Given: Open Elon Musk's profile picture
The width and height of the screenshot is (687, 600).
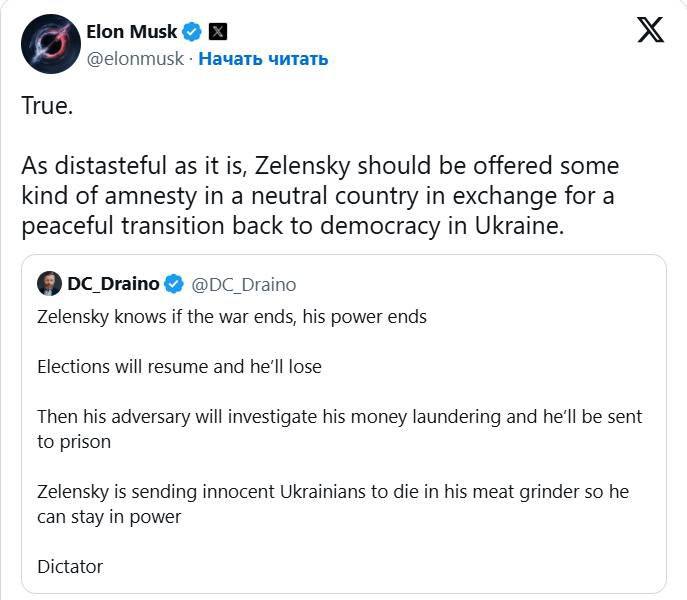Looking at the screenshot, I should pyautogui.click(x=51, y=45).
